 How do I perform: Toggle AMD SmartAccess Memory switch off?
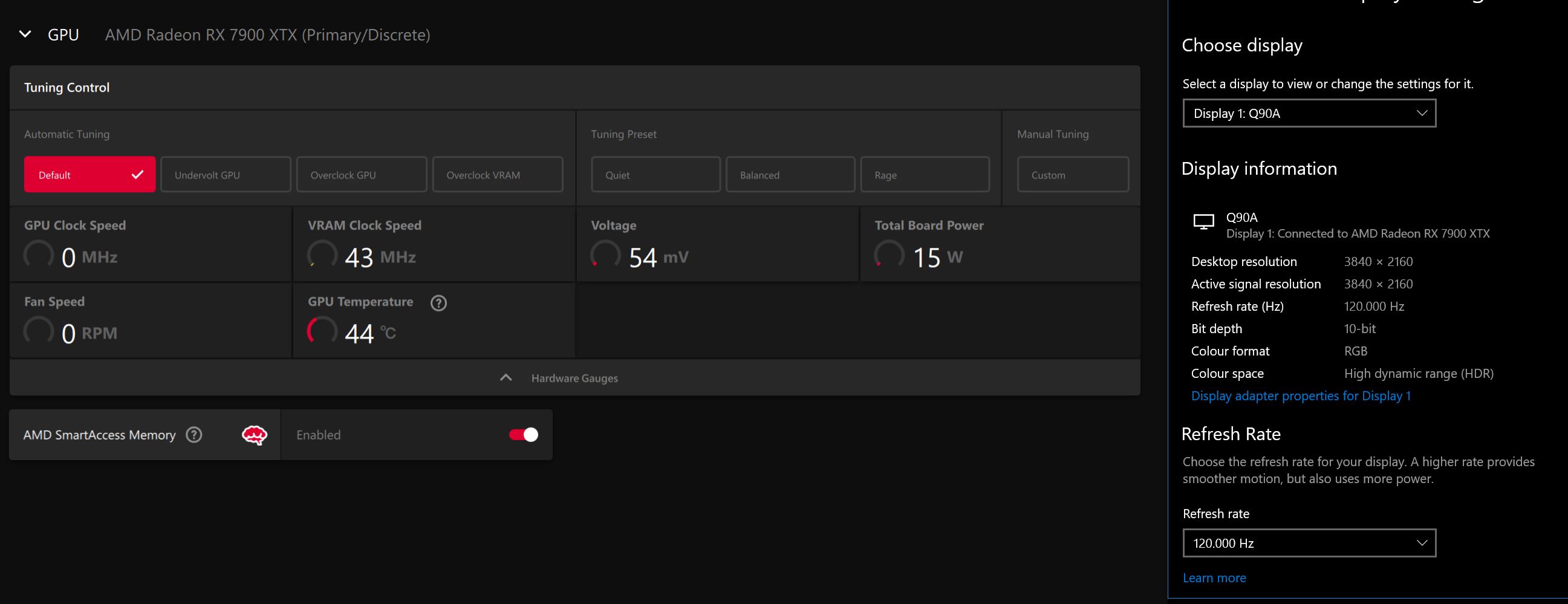[x=524, y=435]
